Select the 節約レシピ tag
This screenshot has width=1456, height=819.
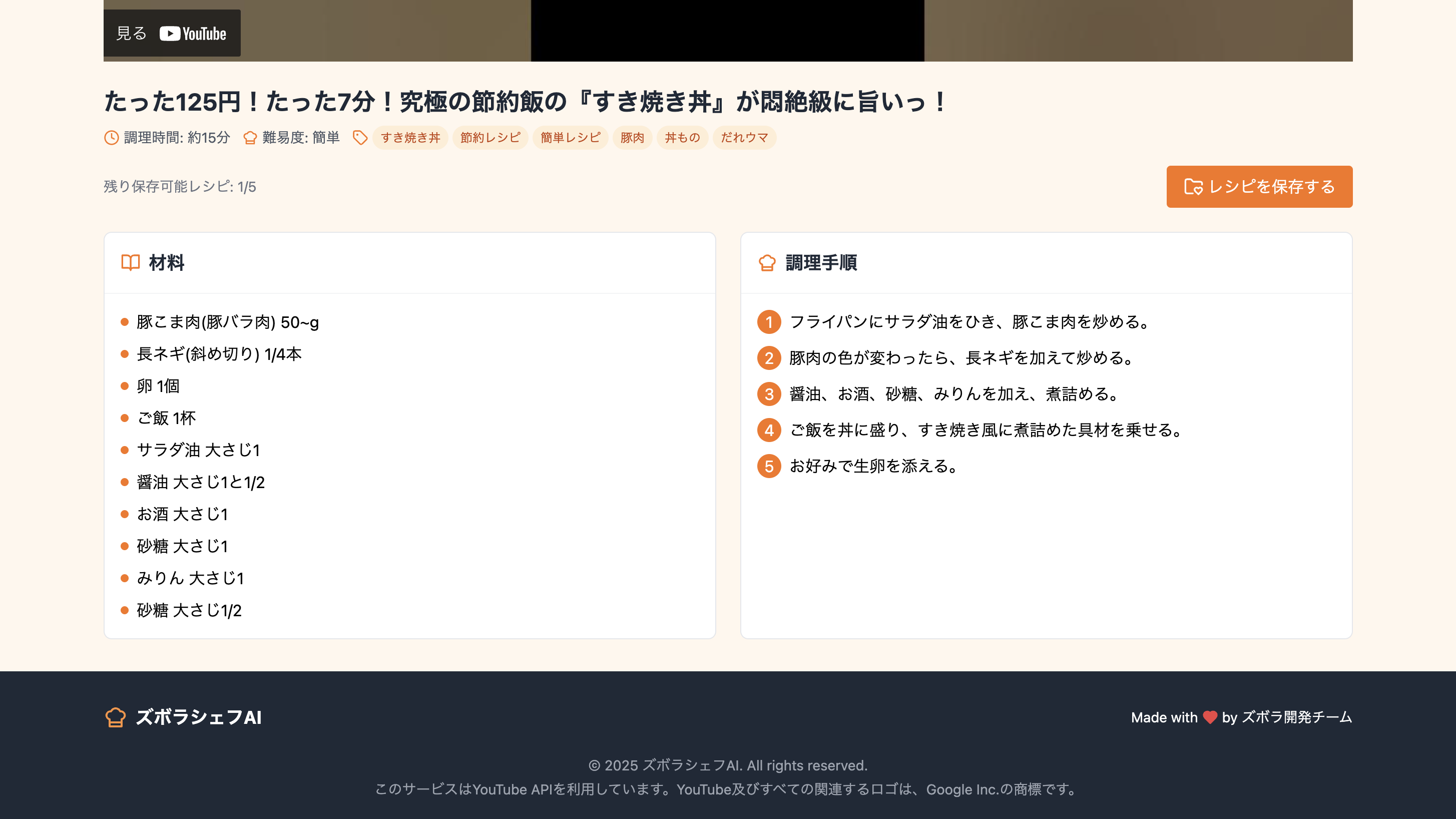tap(490, 138)
